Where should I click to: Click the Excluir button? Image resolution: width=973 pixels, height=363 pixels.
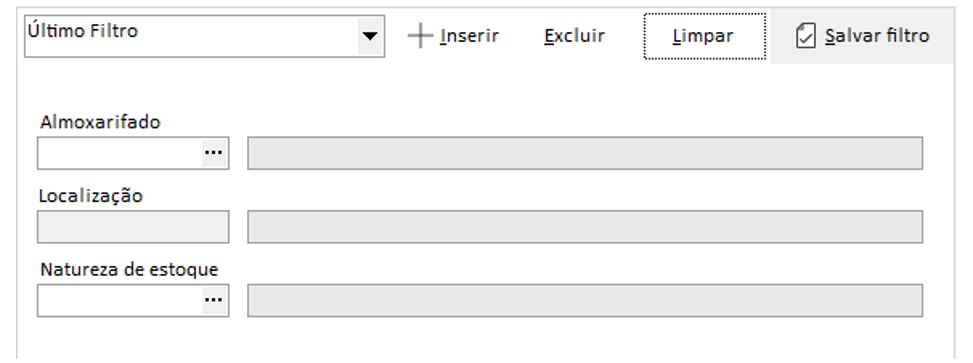pos(575,36)
